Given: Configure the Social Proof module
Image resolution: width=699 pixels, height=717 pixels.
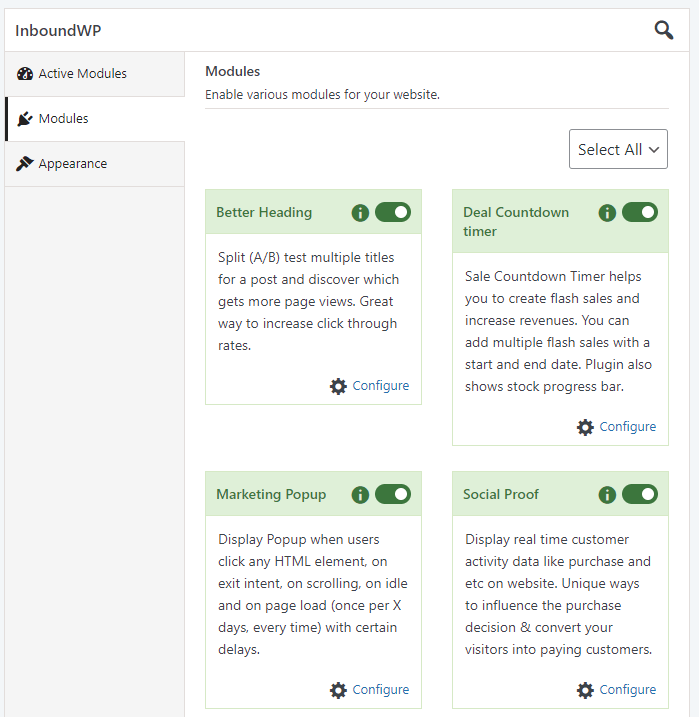Looking at the screenshot, I should coord(627,689).
